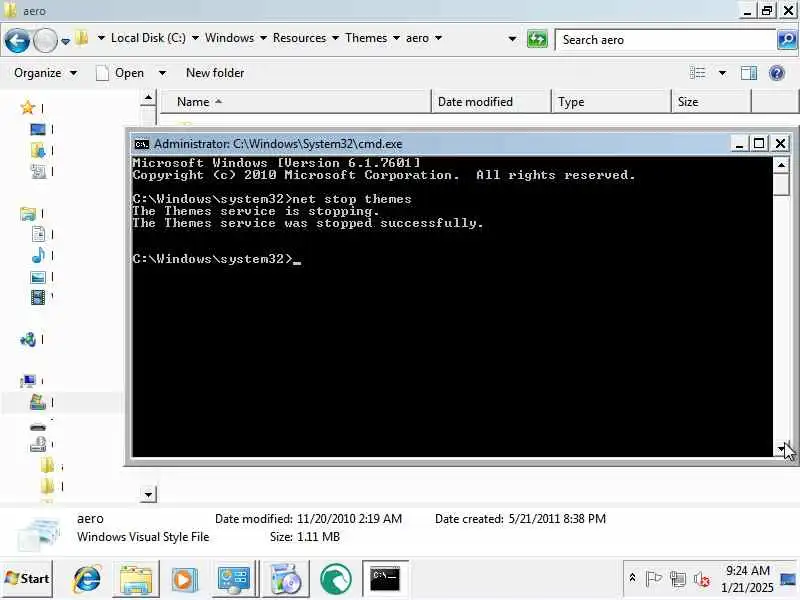Change the view with the view icon
The image size is (800, 600).
point(697,73)
